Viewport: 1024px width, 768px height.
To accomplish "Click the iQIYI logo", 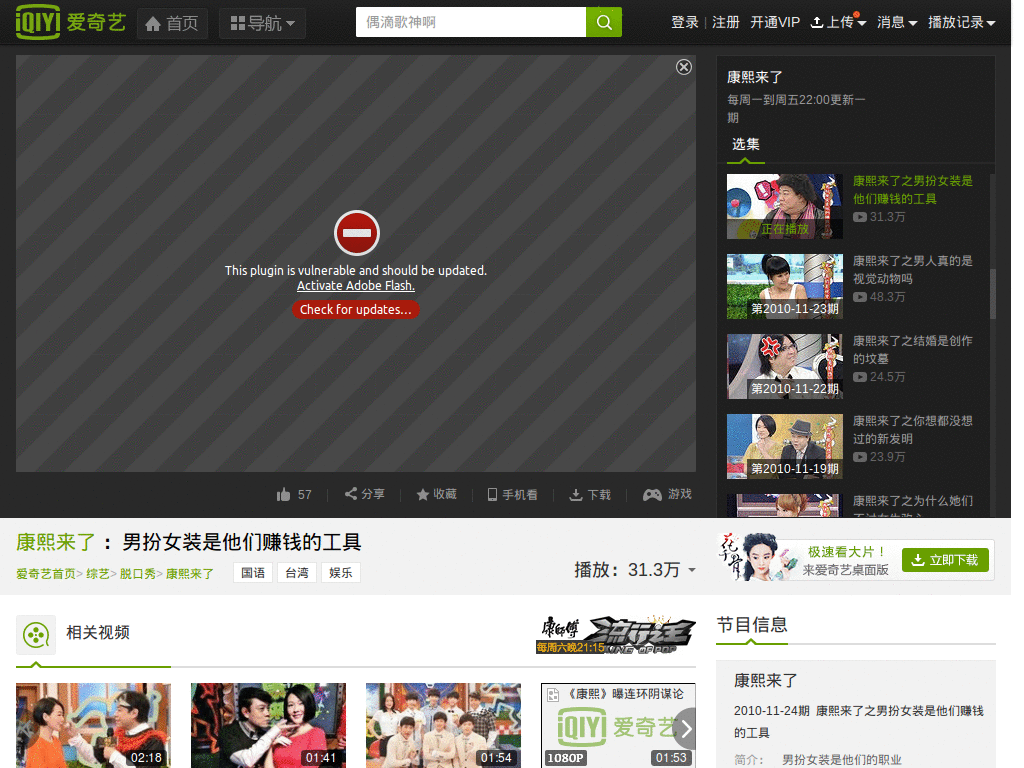I will tap(70, 22).
